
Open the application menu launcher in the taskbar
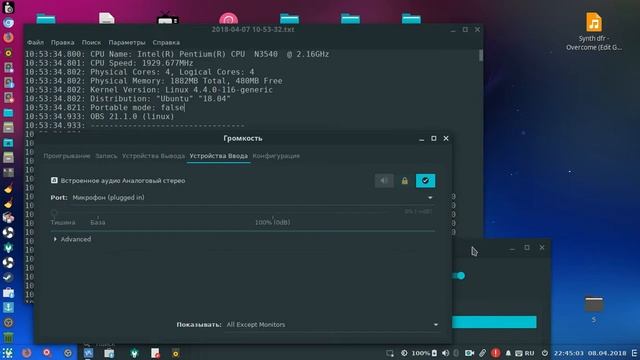tap(7, 353)
